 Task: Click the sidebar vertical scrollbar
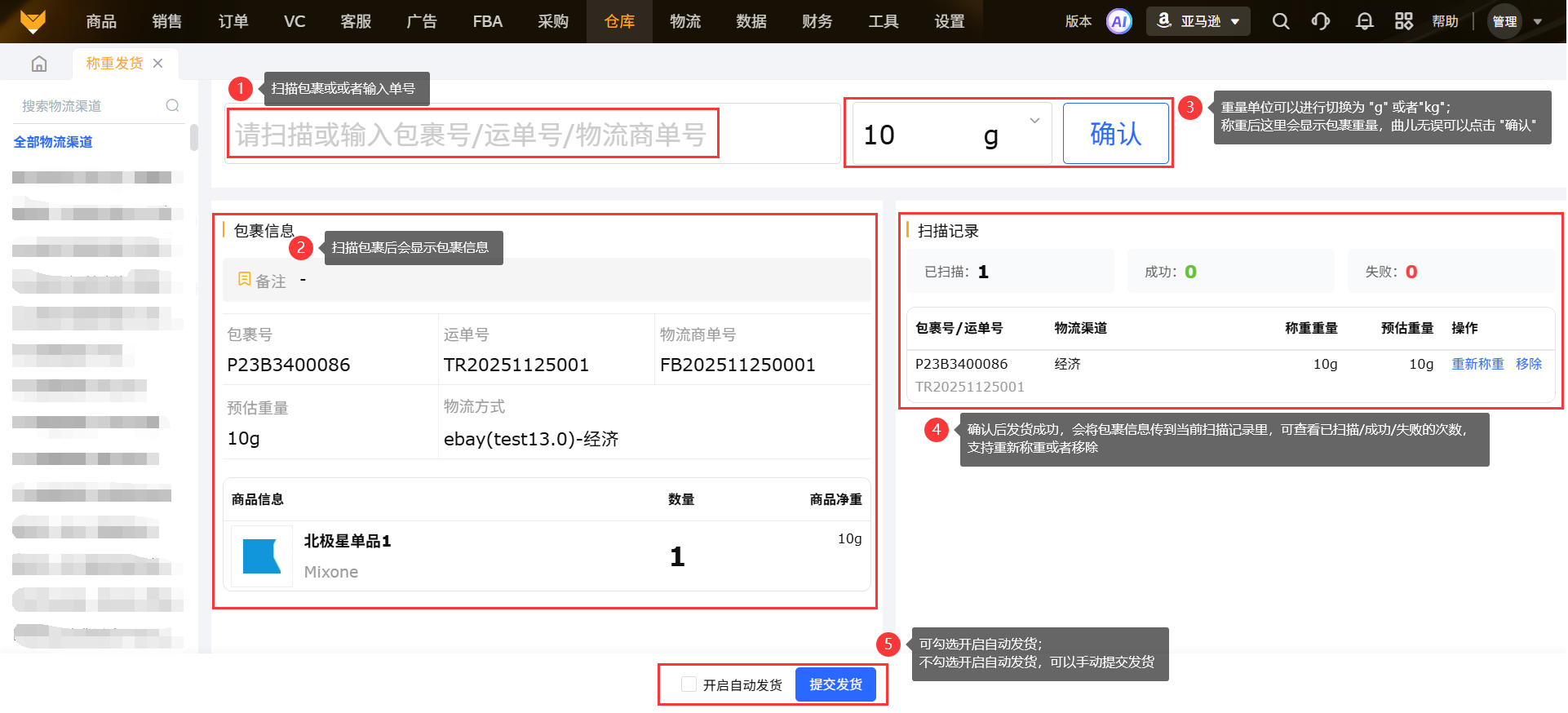point(193,137)
